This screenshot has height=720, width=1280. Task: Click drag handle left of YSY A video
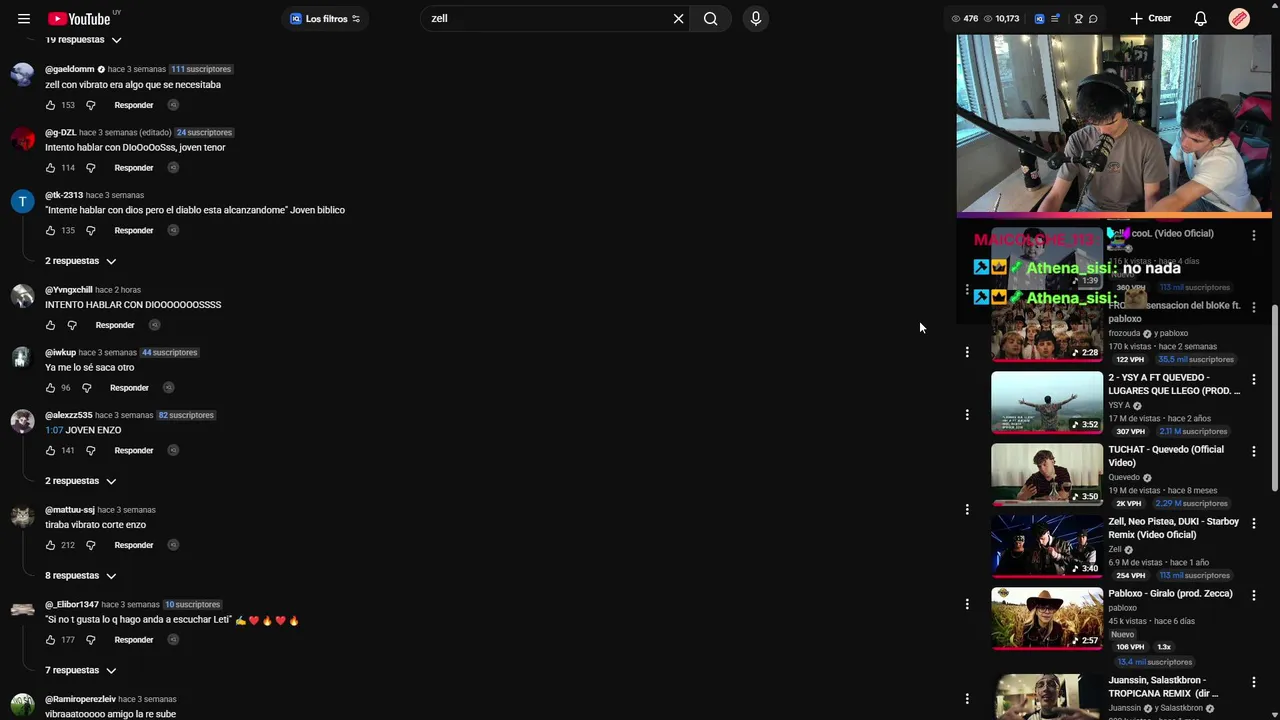(x=967, y=415)
